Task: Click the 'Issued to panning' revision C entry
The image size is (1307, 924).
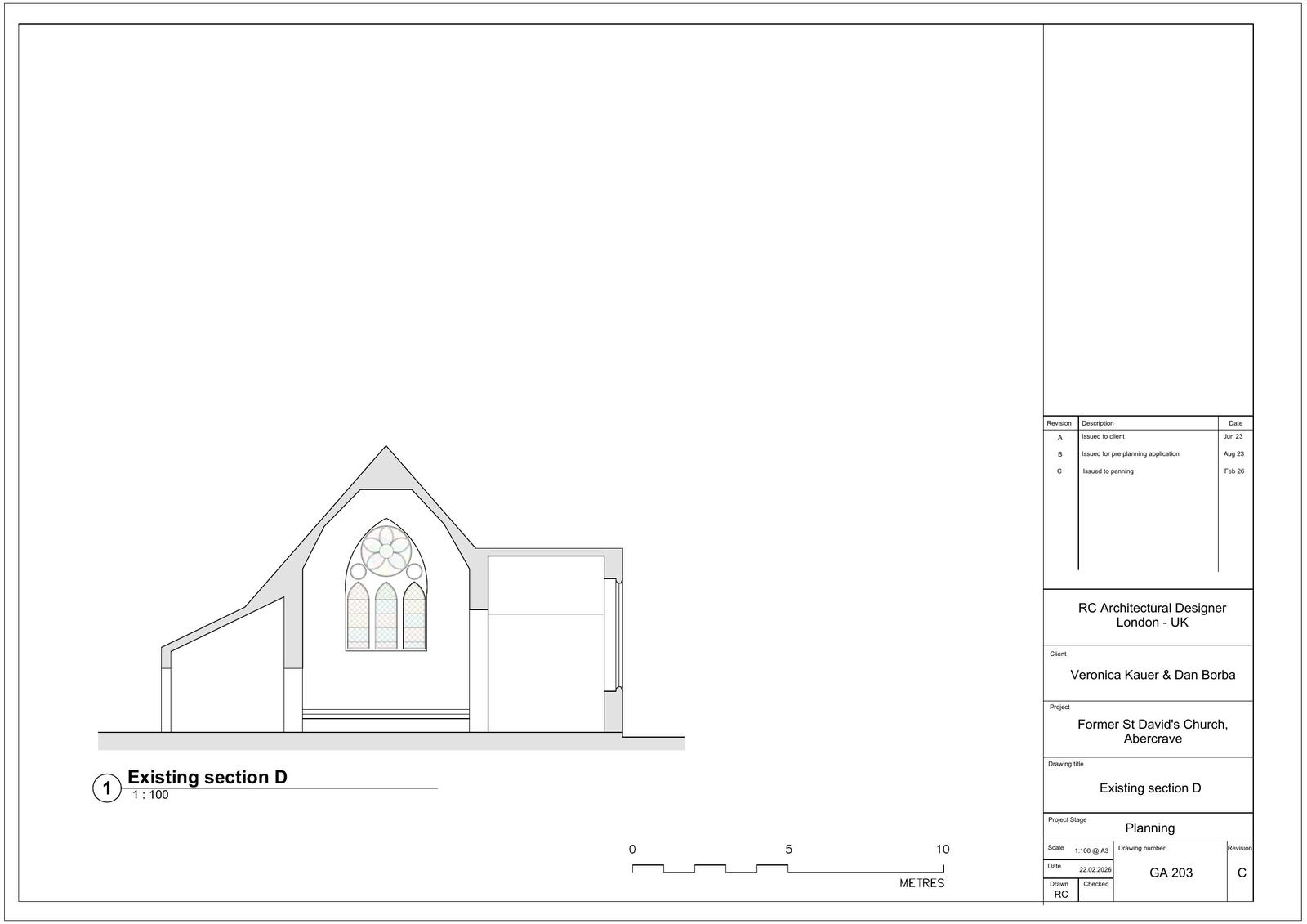Action: coord(1108,471)
